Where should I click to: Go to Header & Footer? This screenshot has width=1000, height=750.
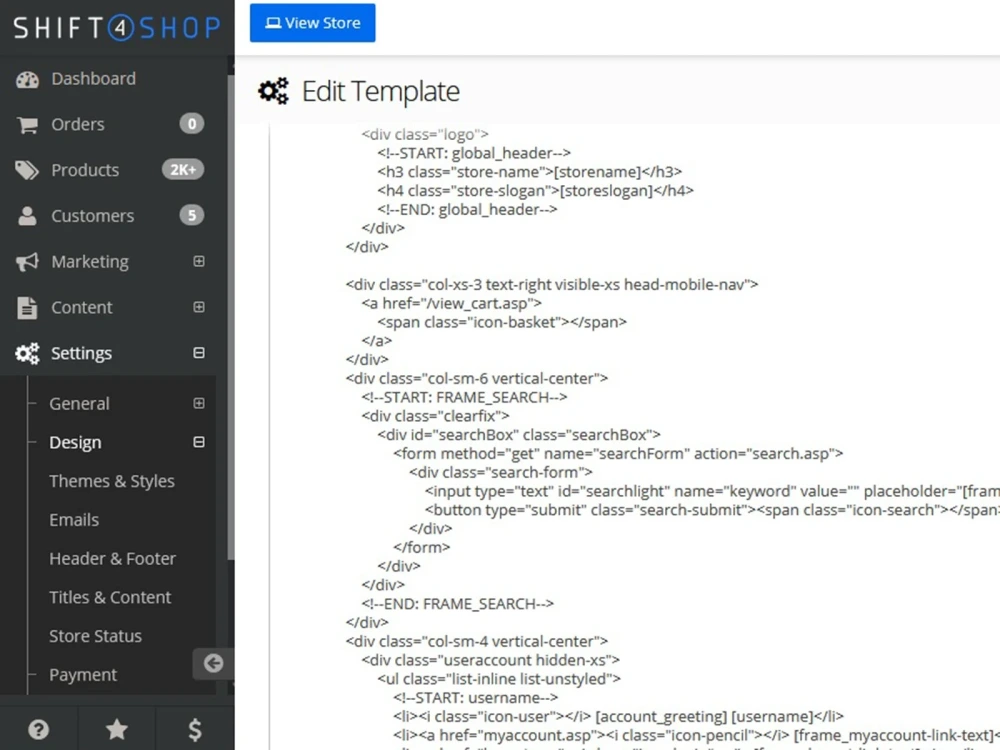click(112, 559)
